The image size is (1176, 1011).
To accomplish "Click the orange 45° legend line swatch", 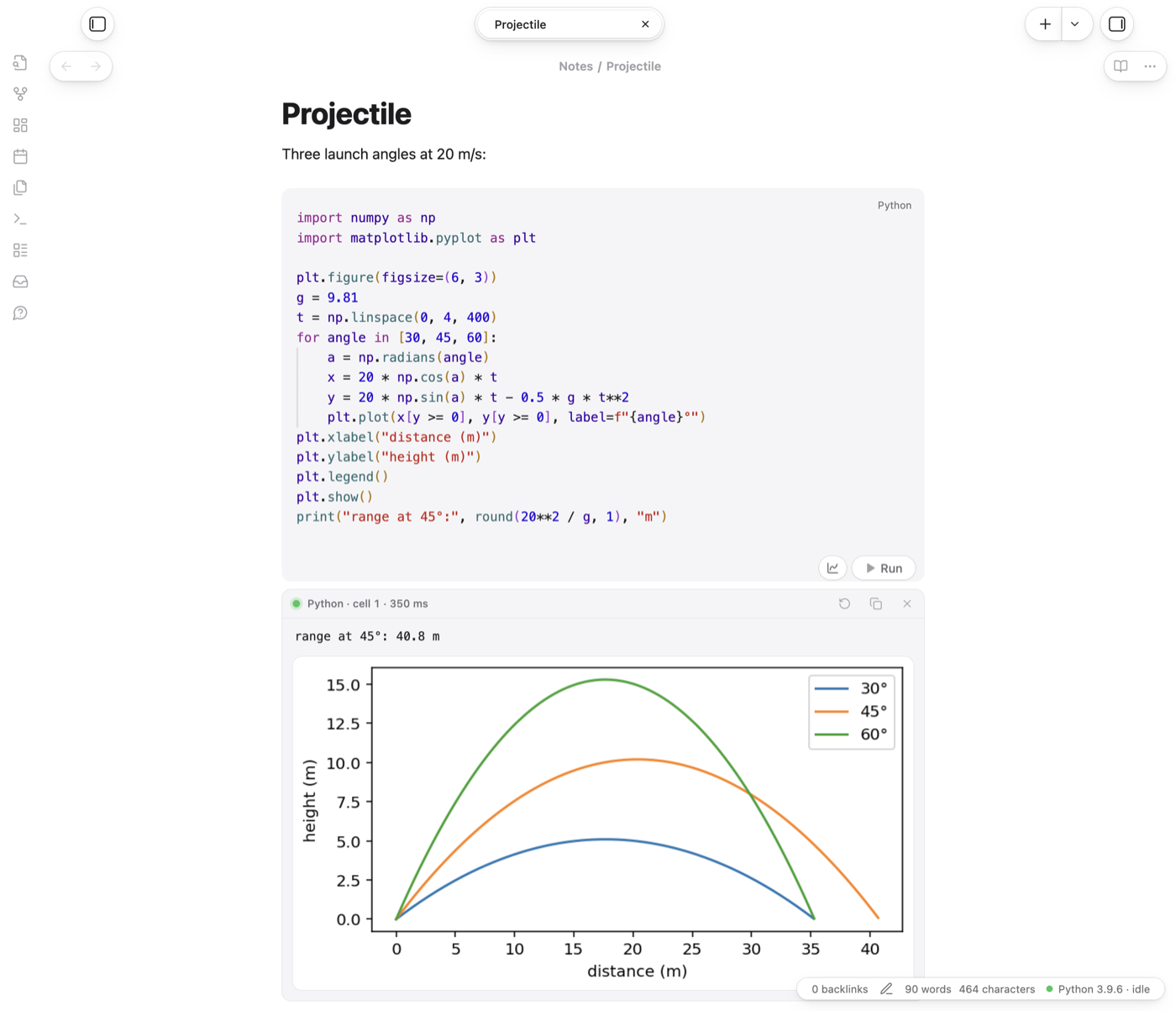I will click(832, 711).
